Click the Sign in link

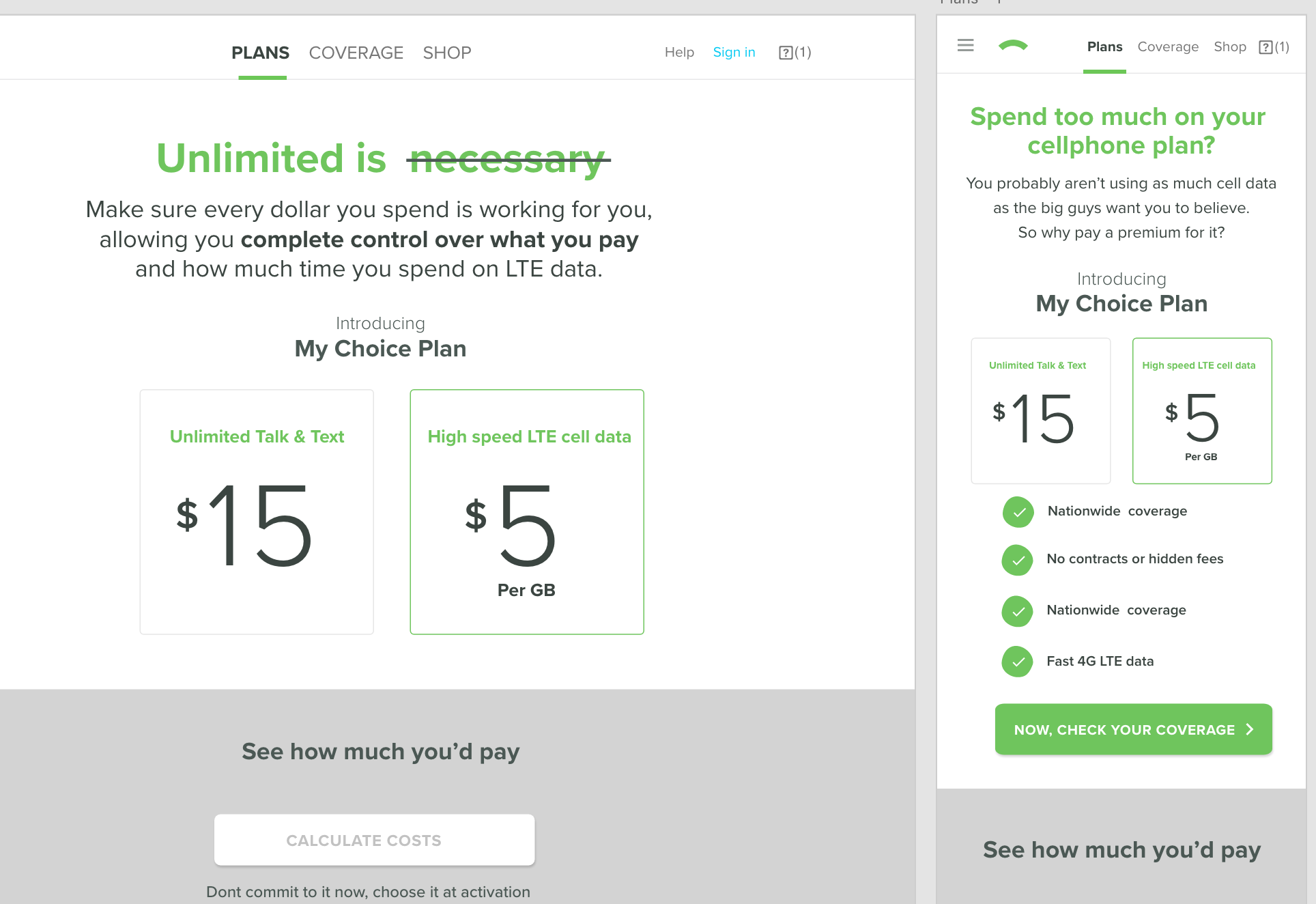[x=734, y=53]
